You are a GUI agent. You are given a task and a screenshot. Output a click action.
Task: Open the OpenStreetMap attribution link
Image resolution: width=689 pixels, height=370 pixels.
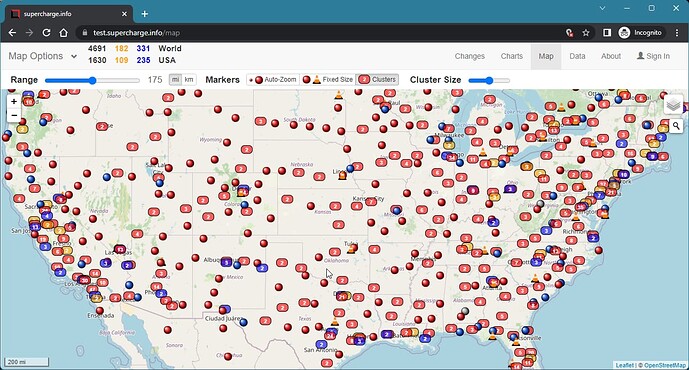pyautogui.click(x=665, y=365)
